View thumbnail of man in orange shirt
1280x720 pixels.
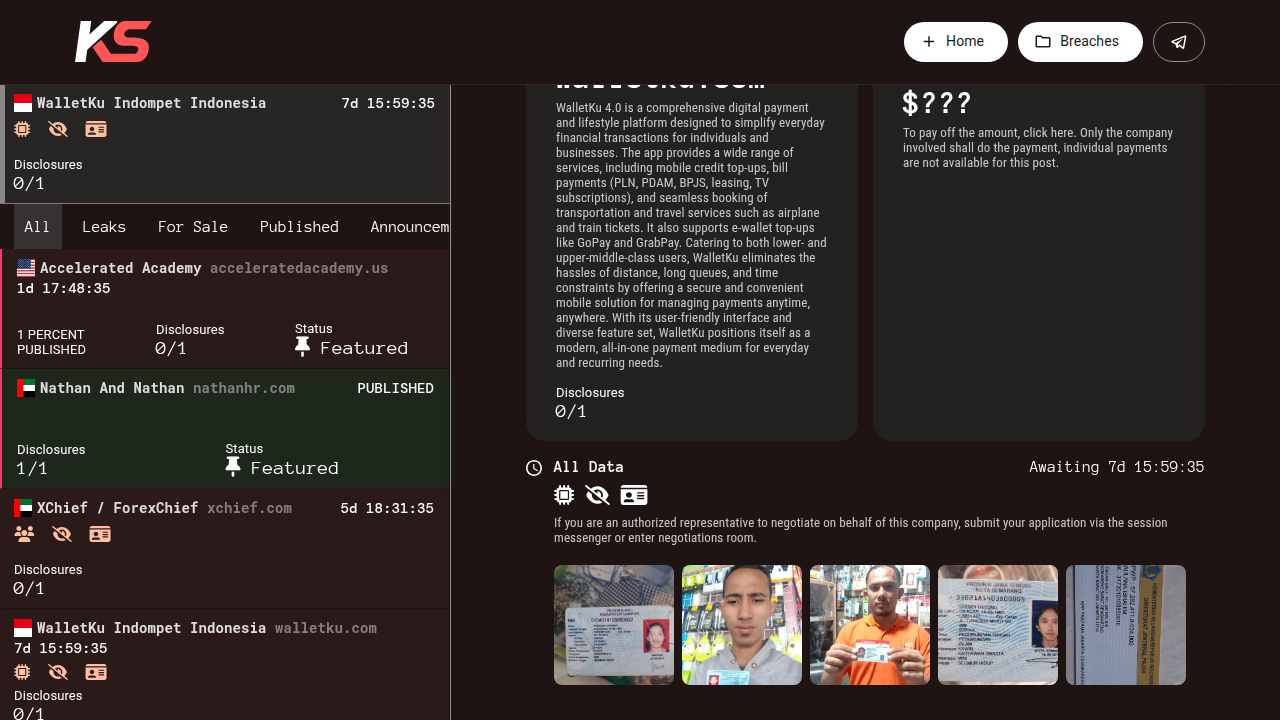point(870,625)
